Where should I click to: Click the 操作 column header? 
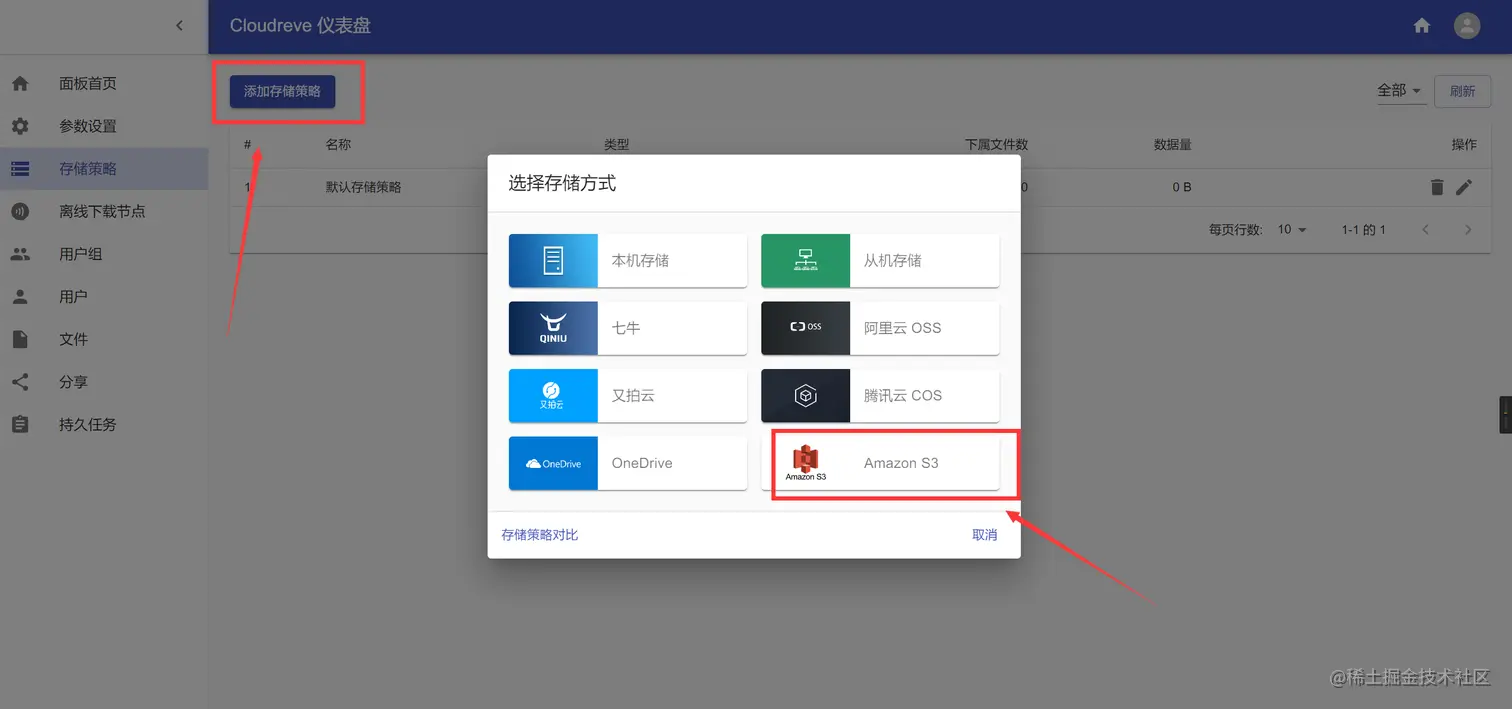point(1464,144)
